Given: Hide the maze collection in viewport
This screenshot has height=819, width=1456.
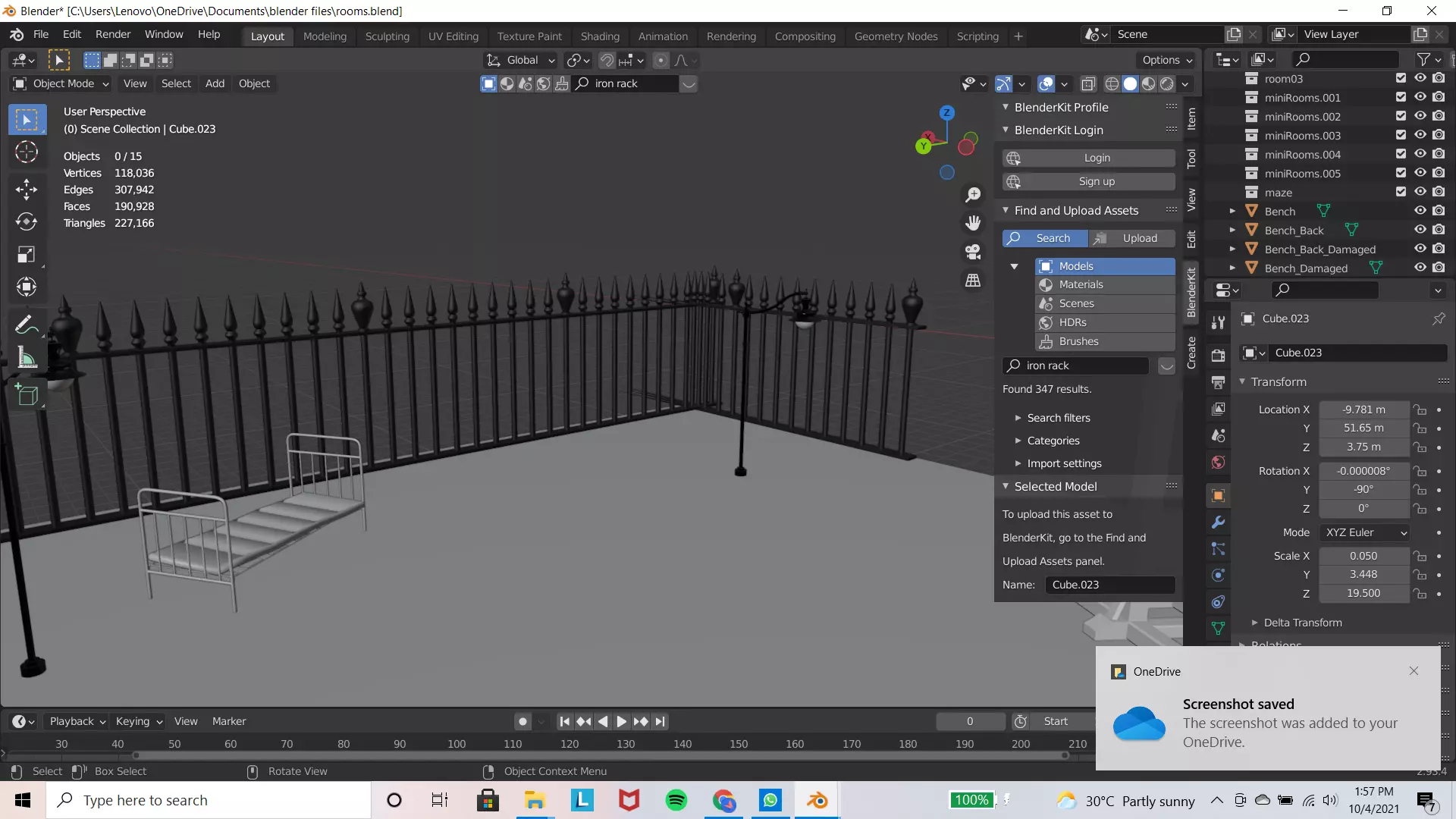Looking at the screenshot, I should (x=1420, y=192).
